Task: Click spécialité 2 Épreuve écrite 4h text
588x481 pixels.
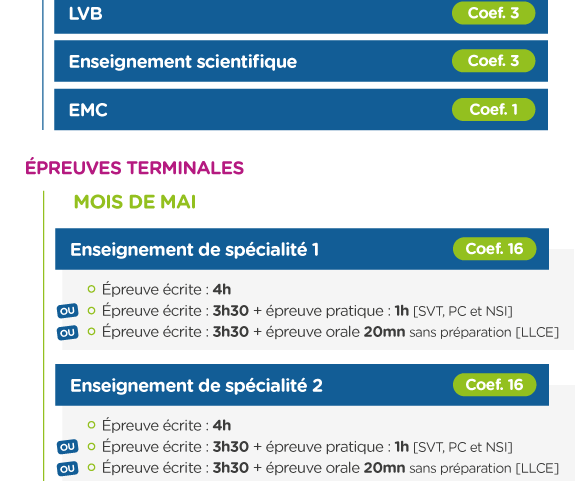Action: 166,426
